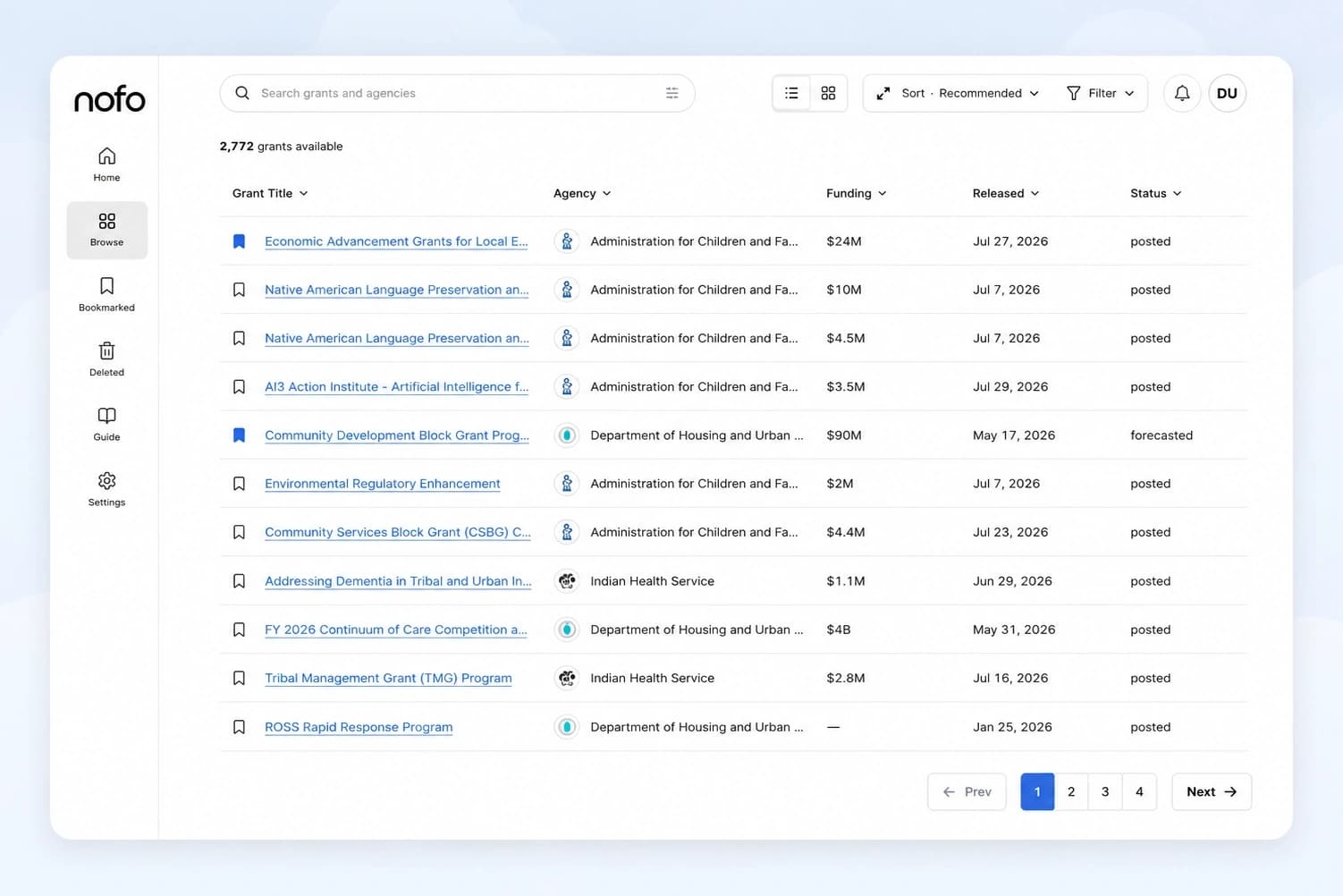
Task: Click HUD icon in ROSS Rapid Response row
Action: click(x=567, y=727)
